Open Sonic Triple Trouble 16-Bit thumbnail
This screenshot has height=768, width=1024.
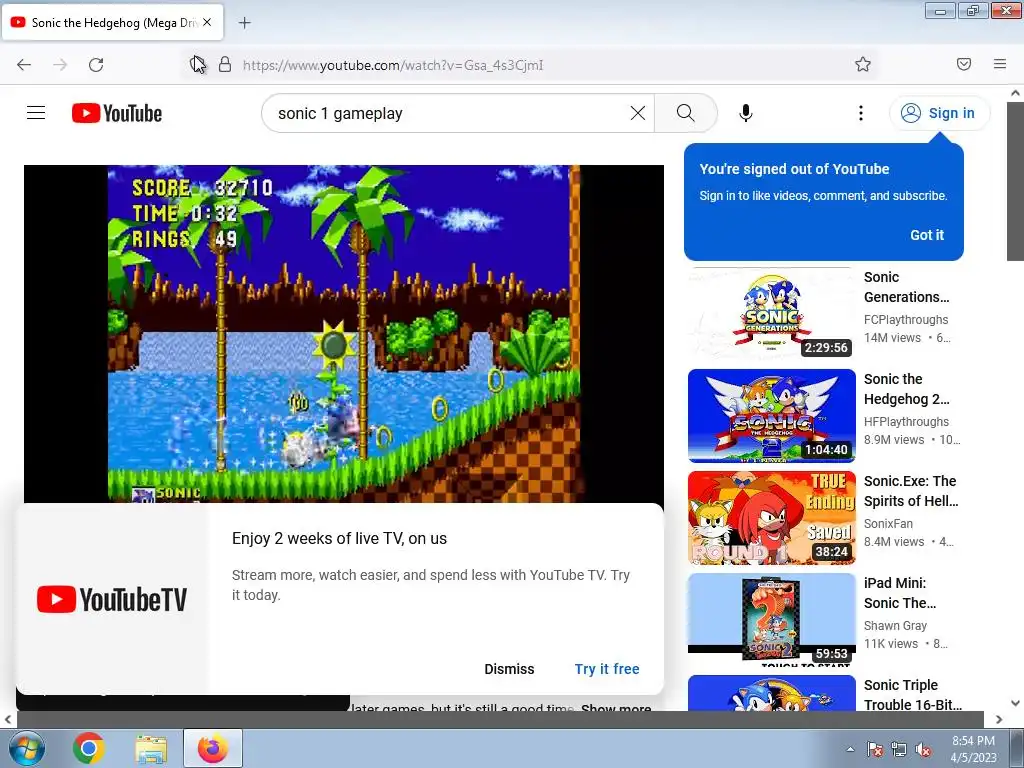[771, 693]
